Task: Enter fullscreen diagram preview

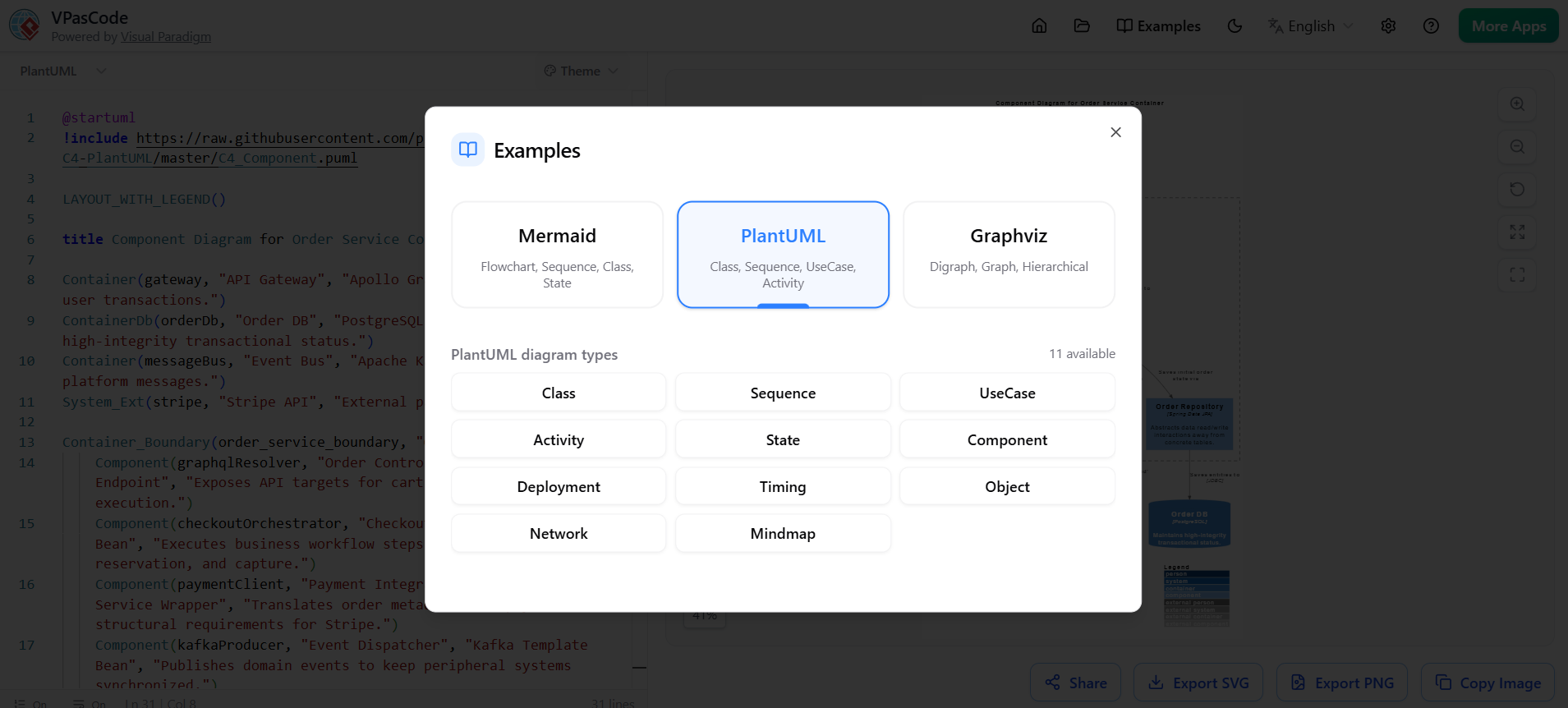Action: click(1517, 275)
